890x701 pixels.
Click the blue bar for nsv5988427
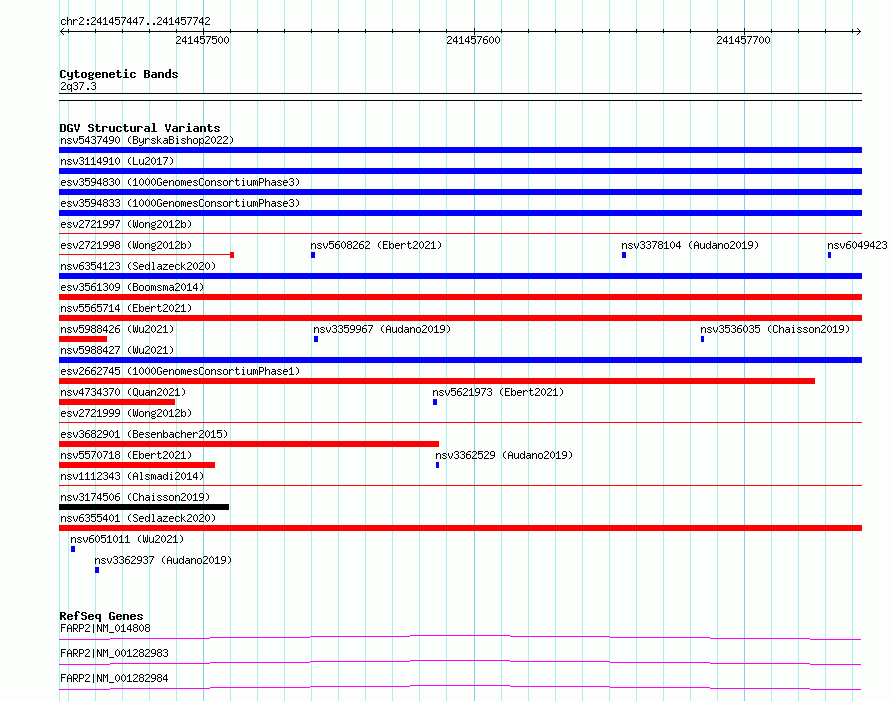coord(460,360)
